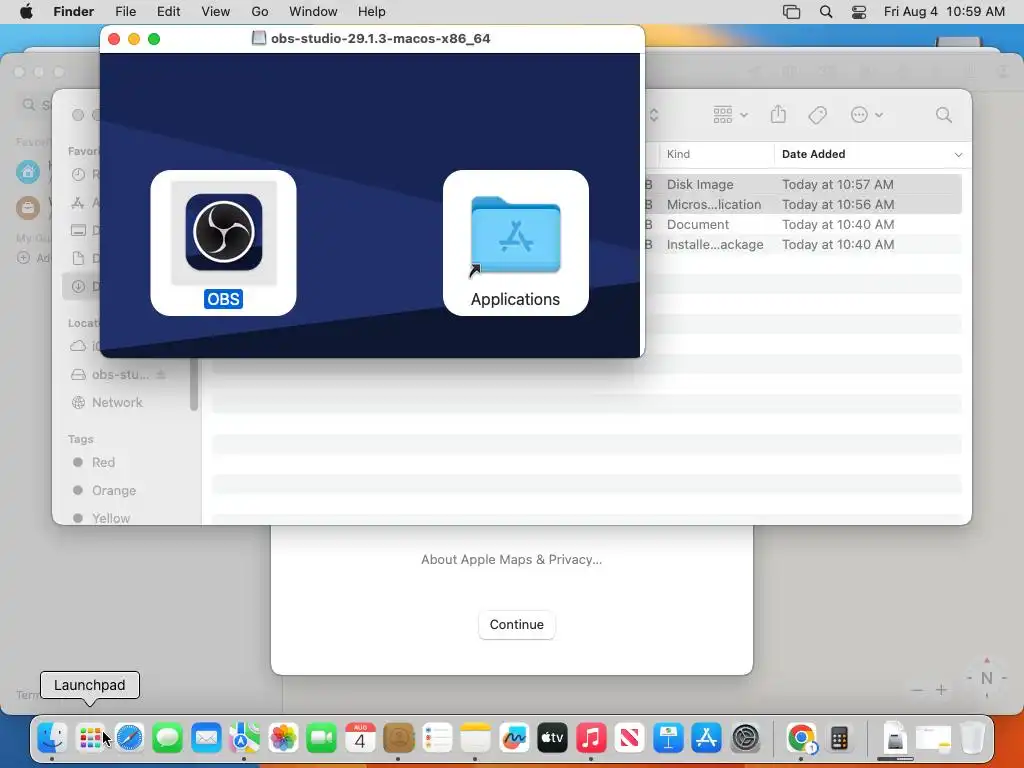The width and height of the screenshot is (1024, 768).
Task: Open Contacts from the Dock
Action: coord(398,738)
